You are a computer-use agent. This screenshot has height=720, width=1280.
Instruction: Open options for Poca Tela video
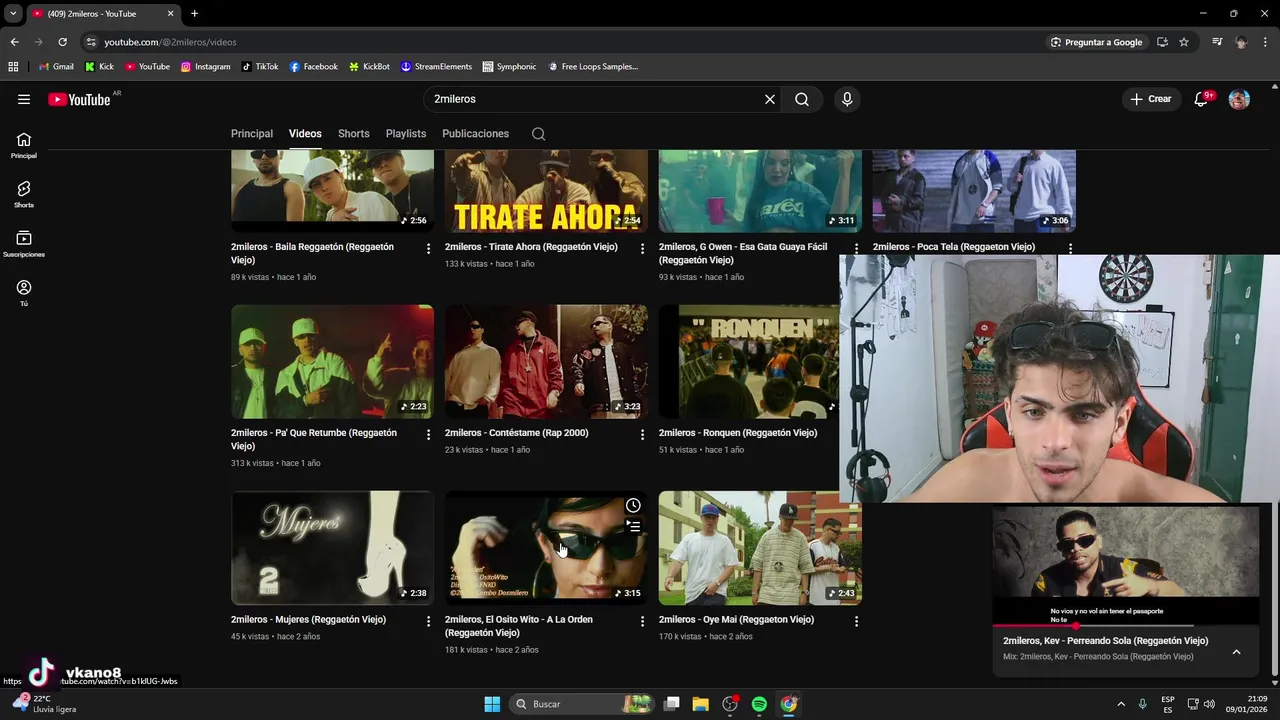point(1070,248)
